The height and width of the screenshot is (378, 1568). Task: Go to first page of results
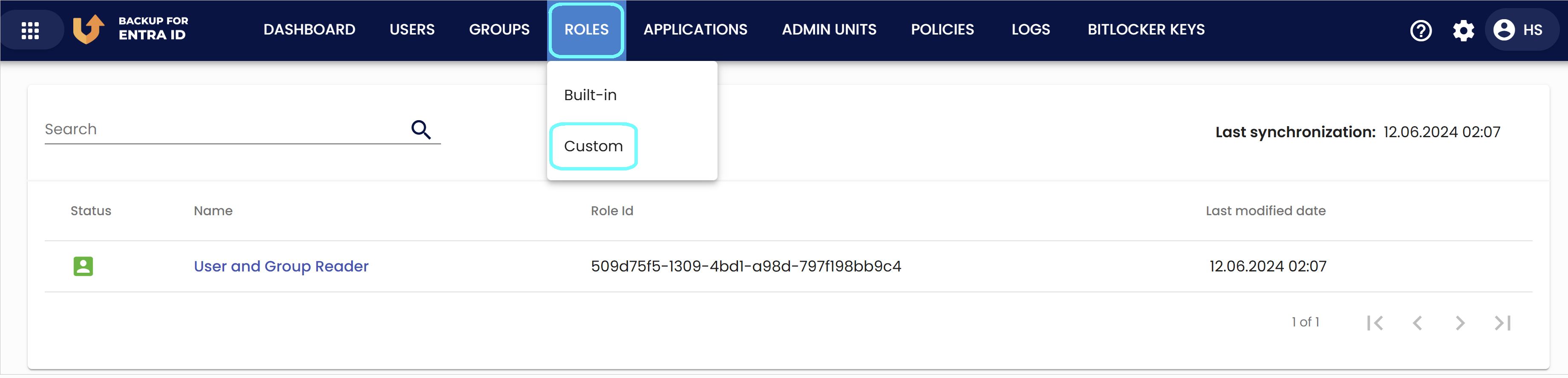[1375, 323]
